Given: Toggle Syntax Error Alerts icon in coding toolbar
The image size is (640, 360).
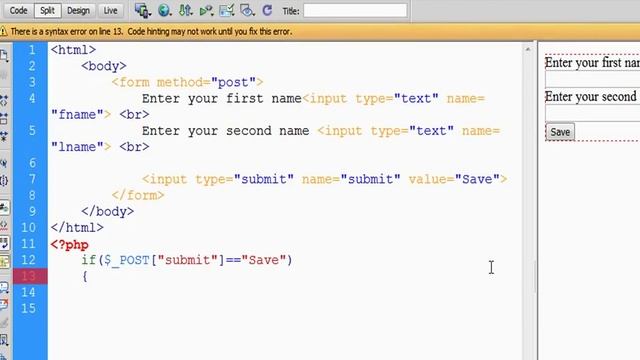Looking at the screenshot, I should coord(4,261).
